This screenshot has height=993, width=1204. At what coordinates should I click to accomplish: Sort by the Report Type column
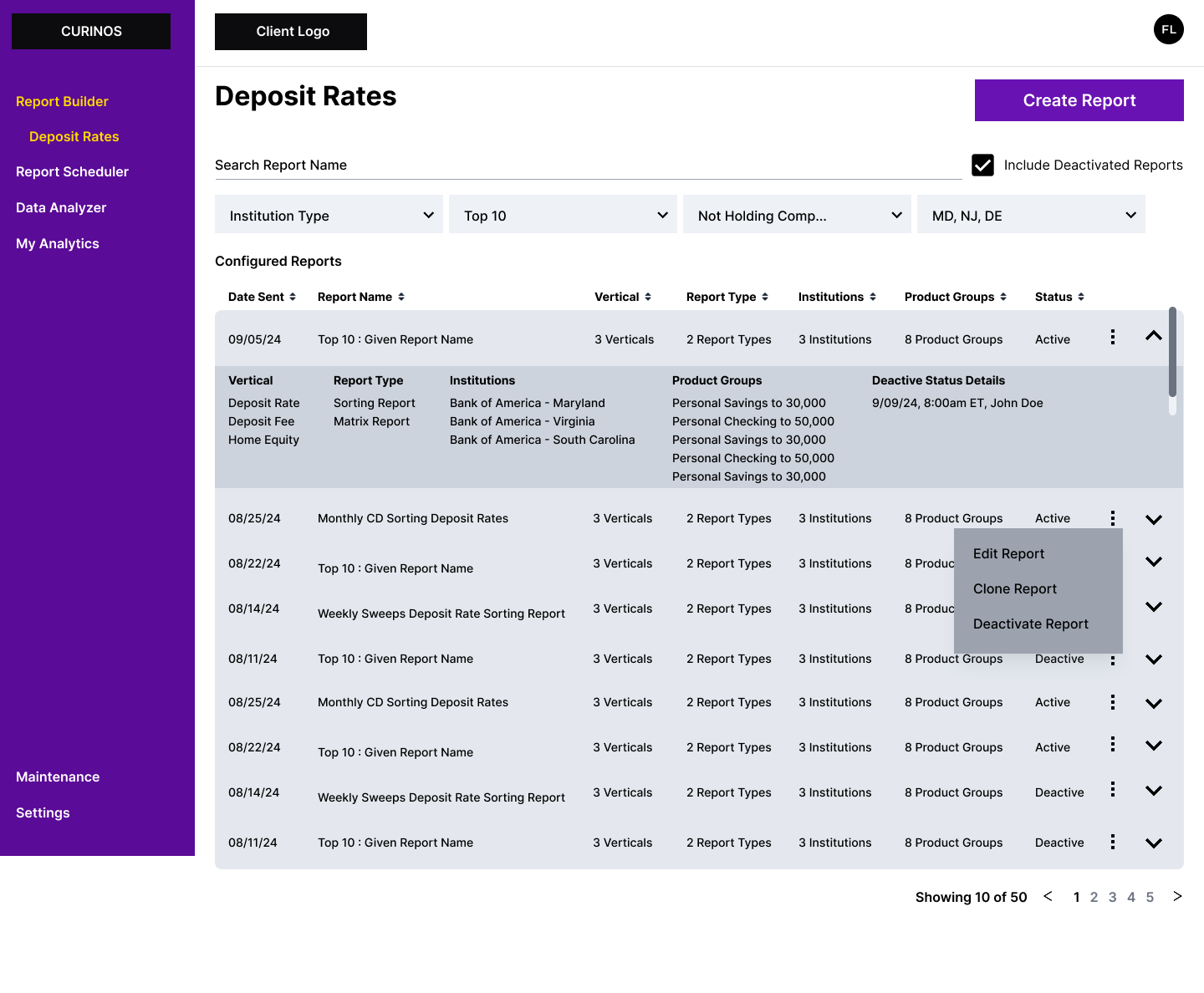click(765, 297)
